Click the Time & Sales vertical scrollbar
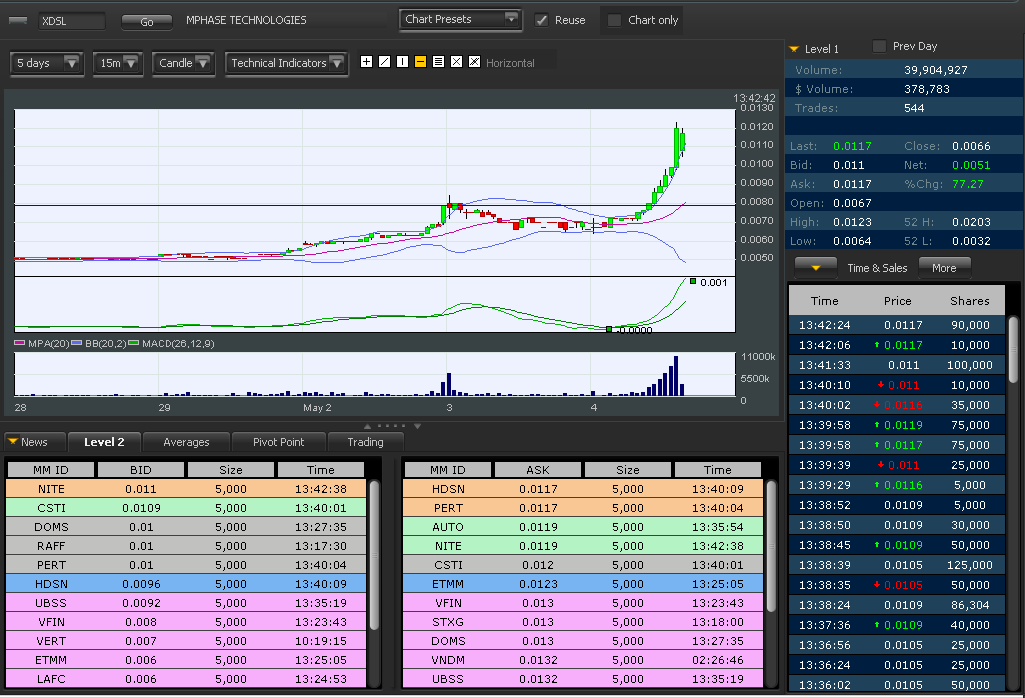 pyautogui.click(x=1013, y=350)
